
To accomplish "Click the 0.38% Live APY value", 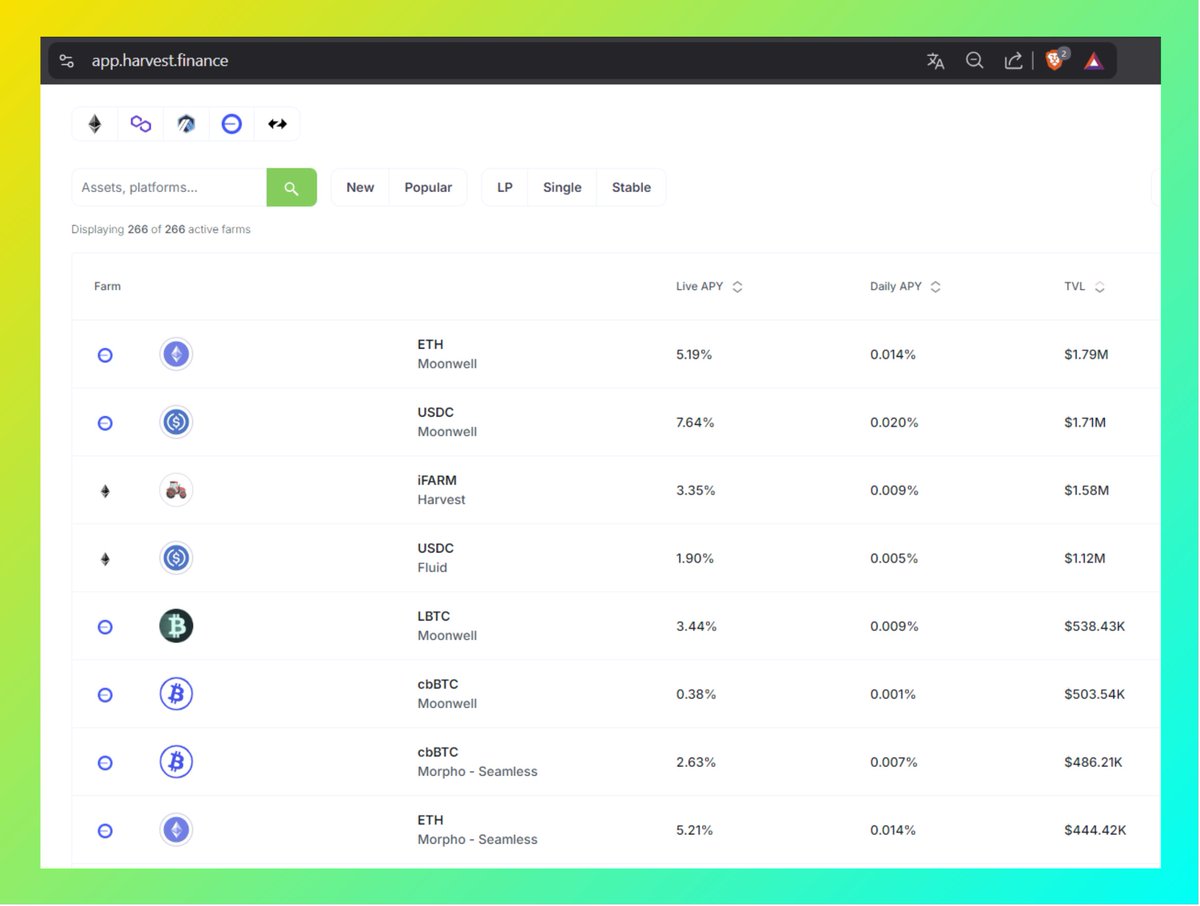I will (696, 694).
